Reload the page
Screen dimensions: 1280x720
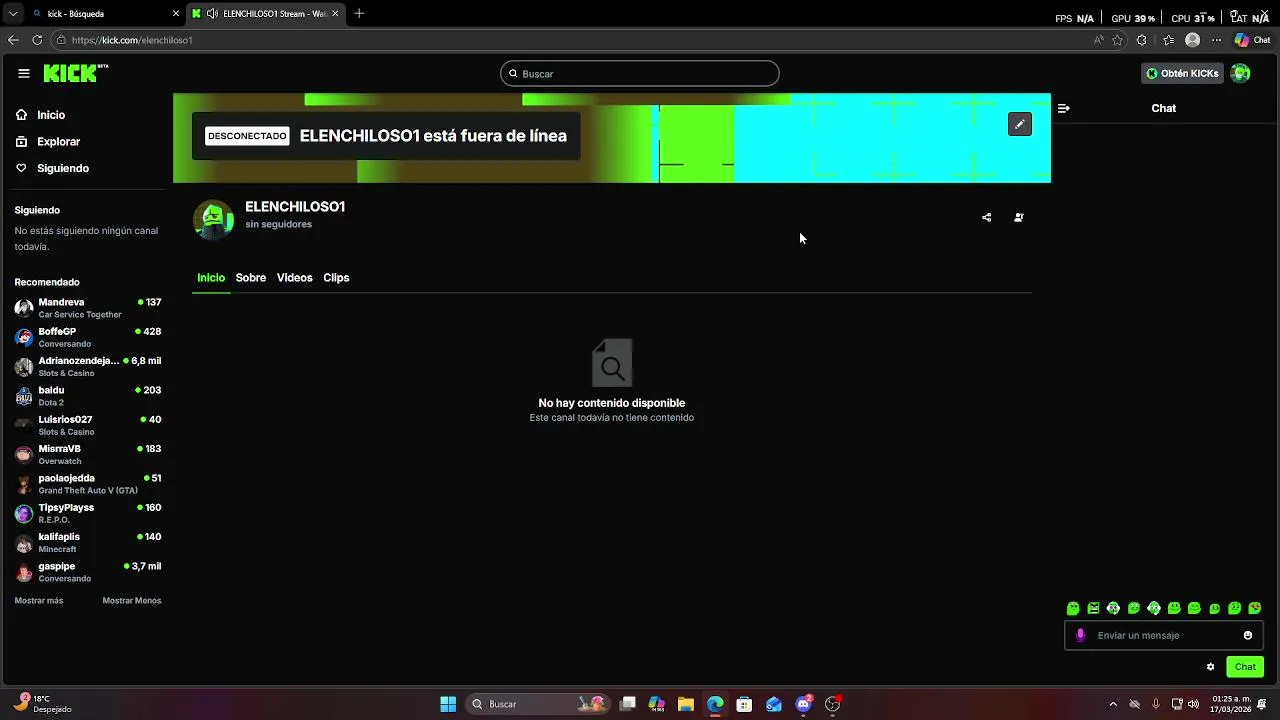(37, 40)
